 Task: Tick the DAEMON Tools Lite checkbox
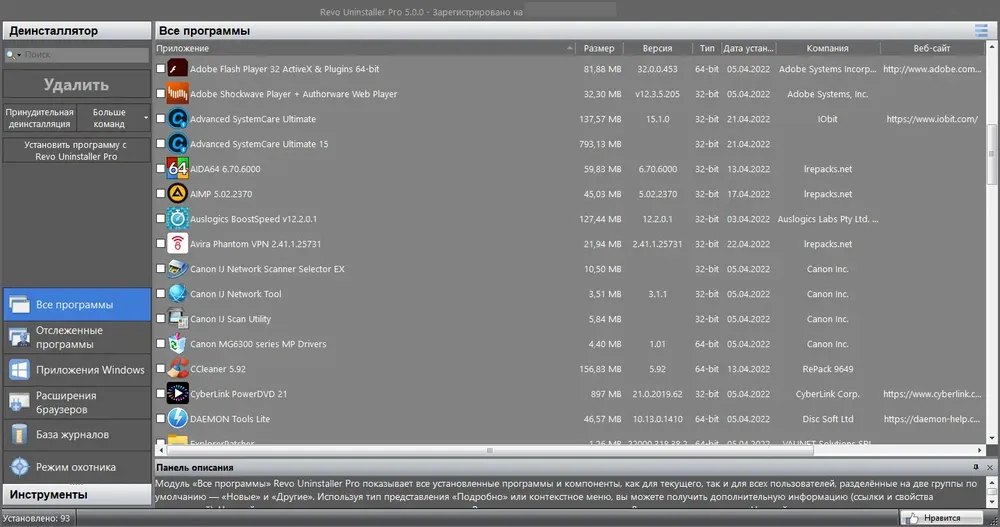(x=161, y=419)
